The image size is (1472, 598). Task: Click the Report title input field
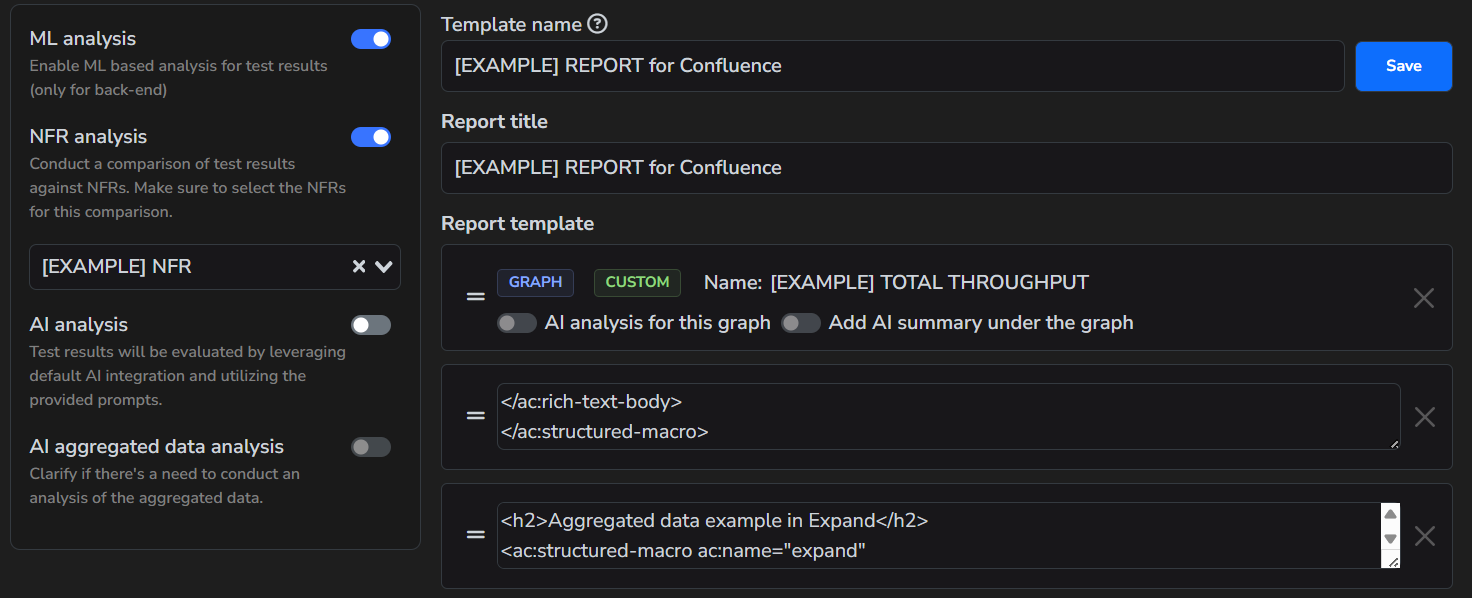tap(947, 167)
